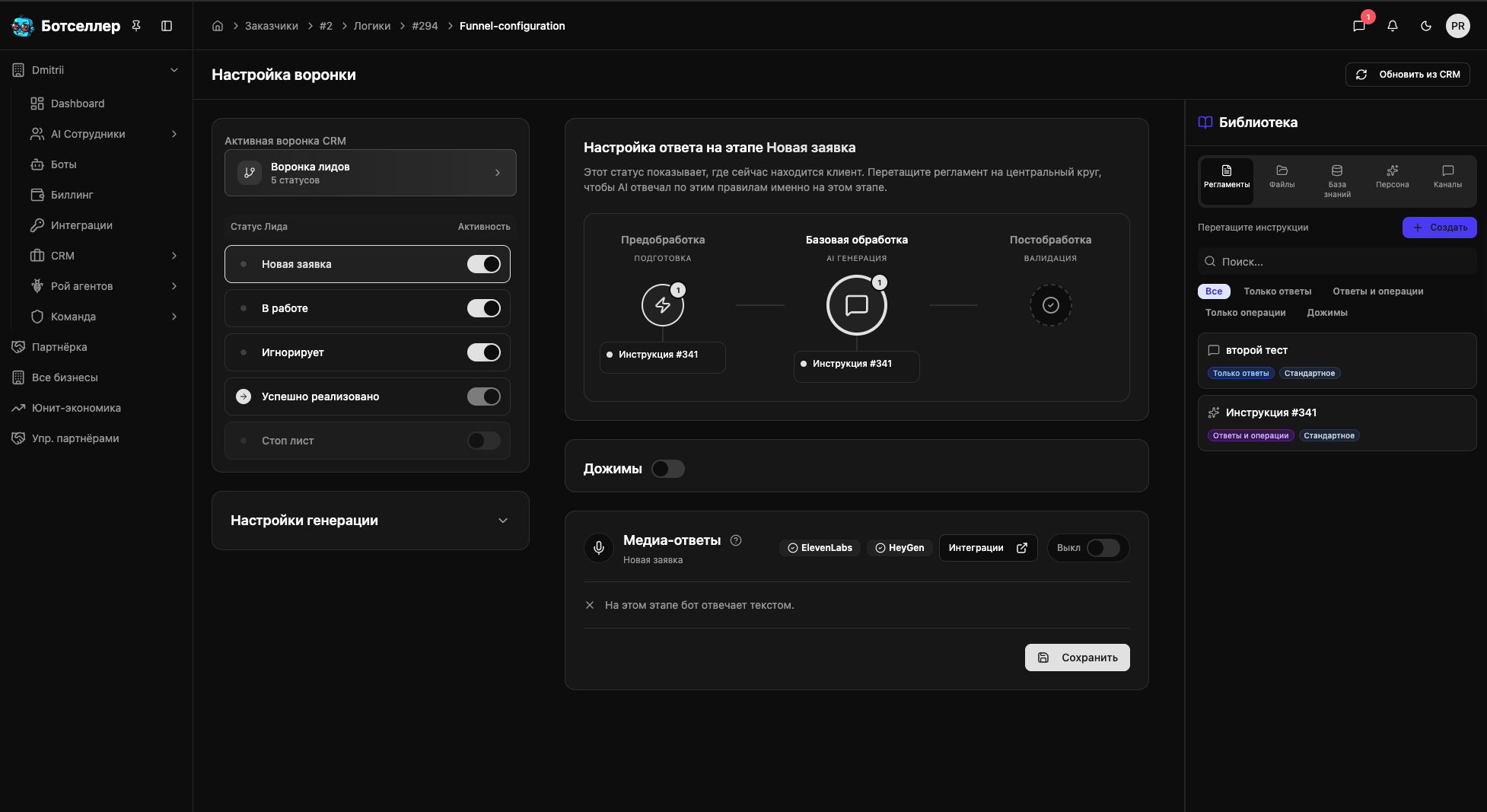1487x812 pixels.
Task: Click the pin sidebar icon
Action: coord(136,26)
